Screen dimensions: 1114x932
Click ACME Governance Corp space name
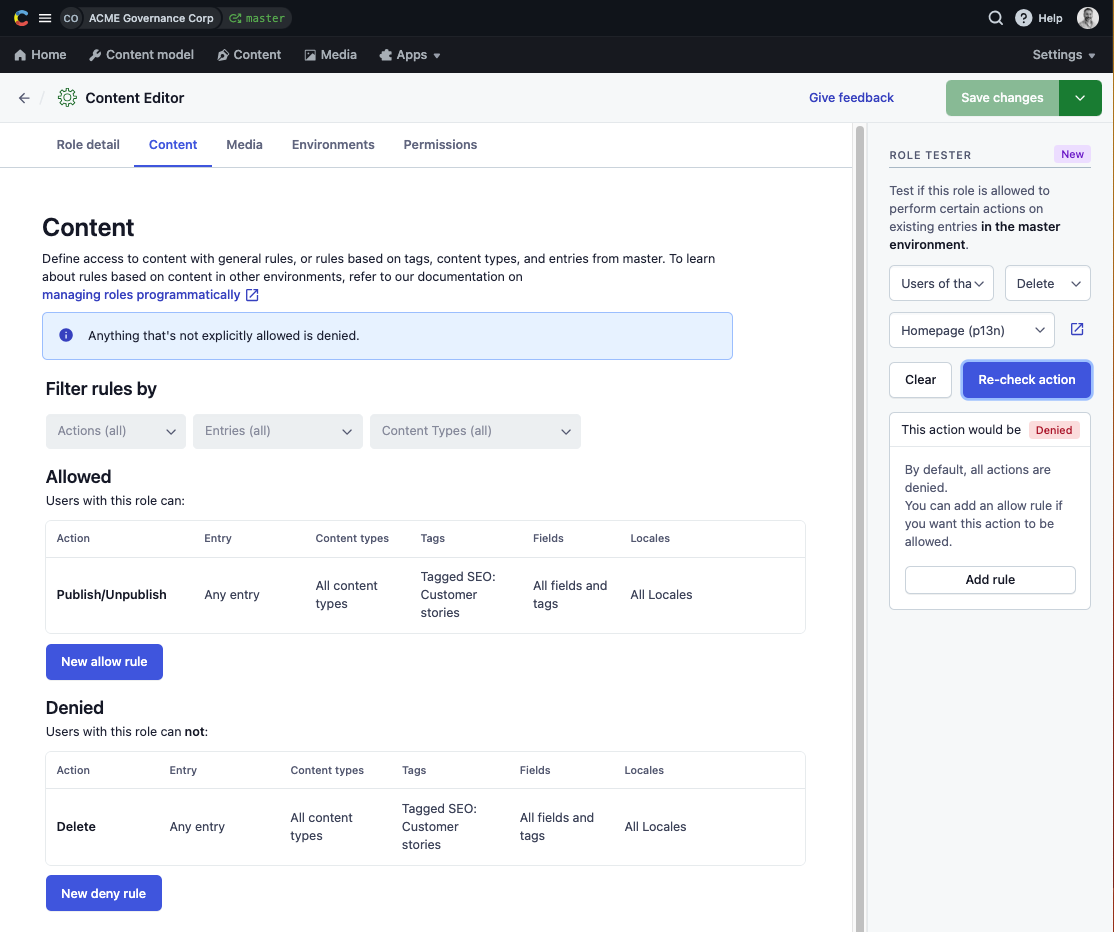(151, 18)
